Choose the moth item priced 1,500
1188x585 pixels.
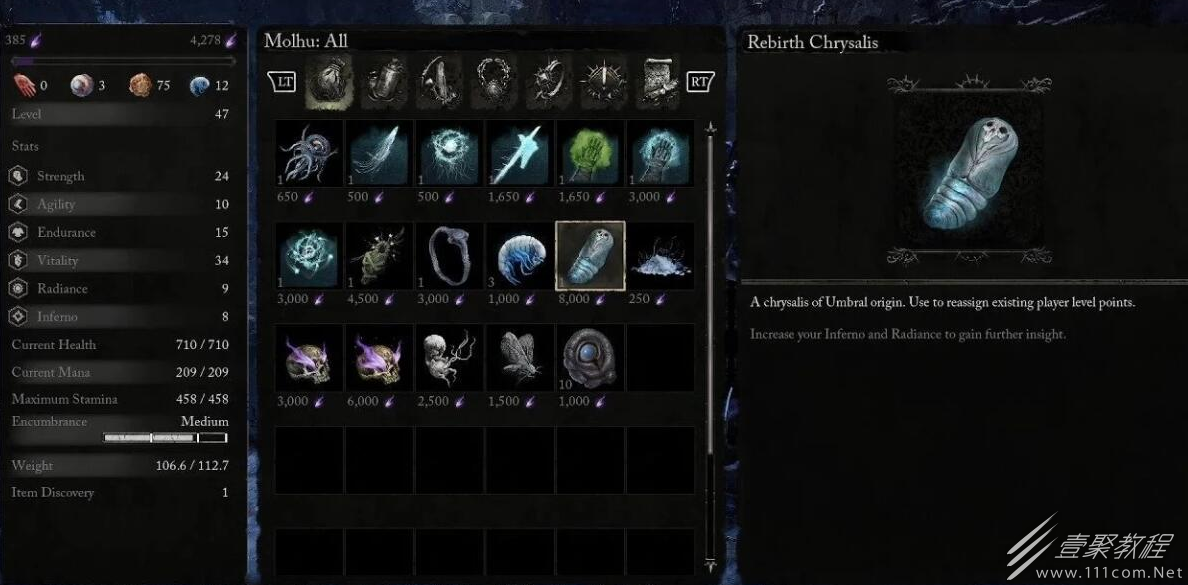(520, 358)
